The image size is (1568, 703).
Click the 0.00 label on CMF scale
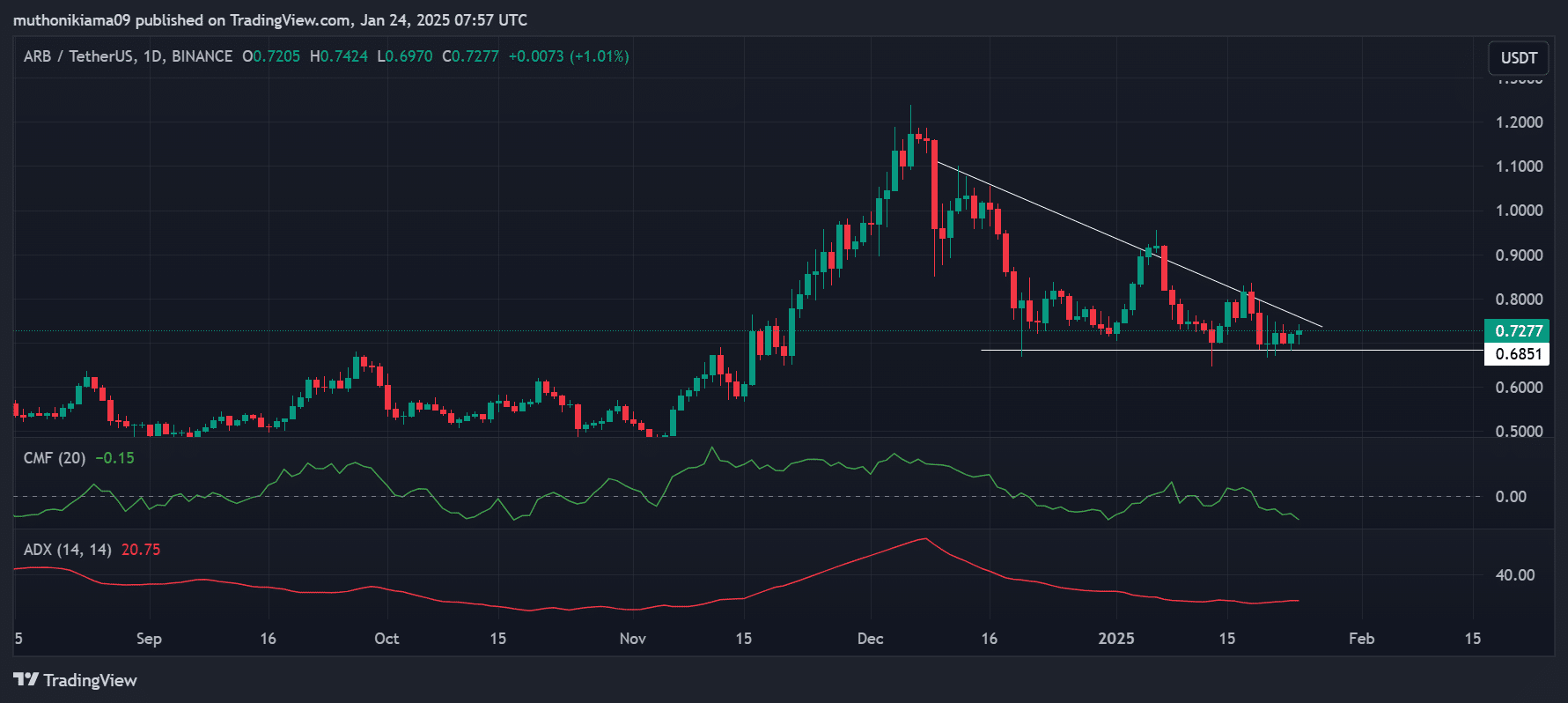point(1511,497)
